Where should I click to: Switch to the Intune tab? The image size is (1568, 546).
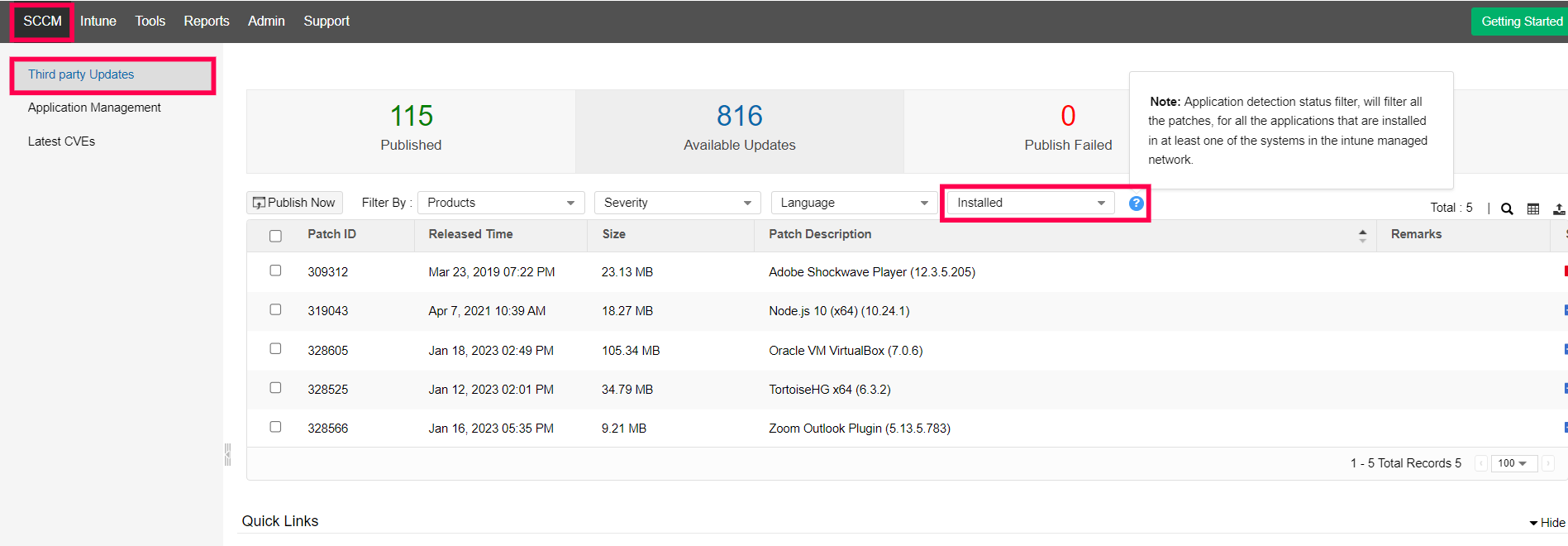click(x=98, y=21)
